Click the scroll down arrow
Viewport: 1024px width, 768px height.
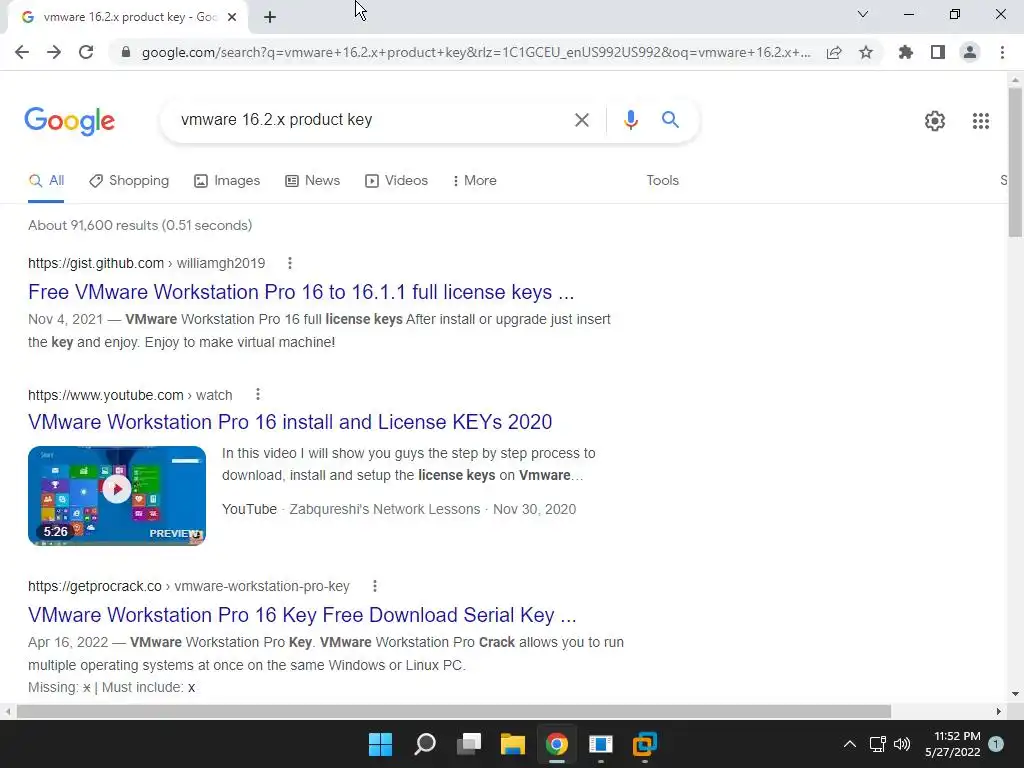(x=1015, y=694)
